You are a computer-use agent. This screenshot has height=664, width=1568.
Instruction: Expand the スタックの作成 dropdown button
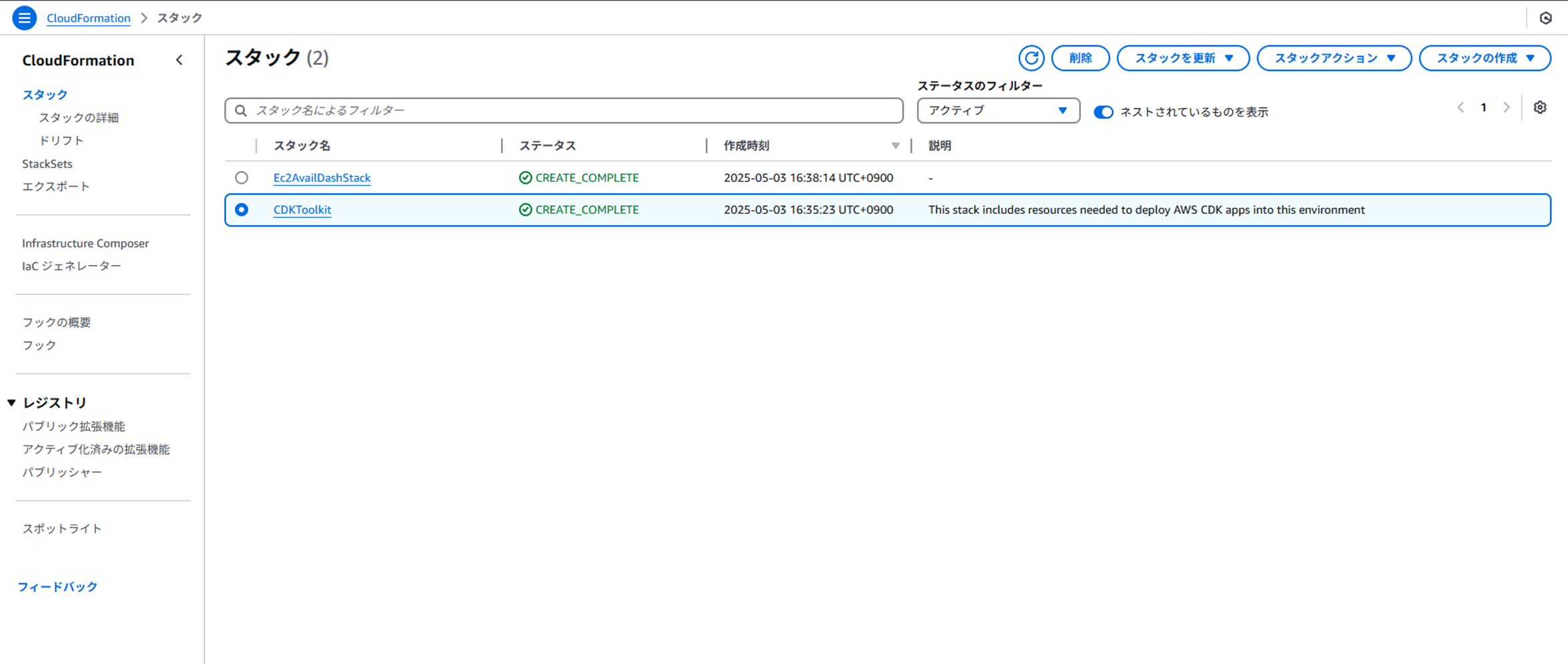pyautogui.click(x=1485, y=58)
